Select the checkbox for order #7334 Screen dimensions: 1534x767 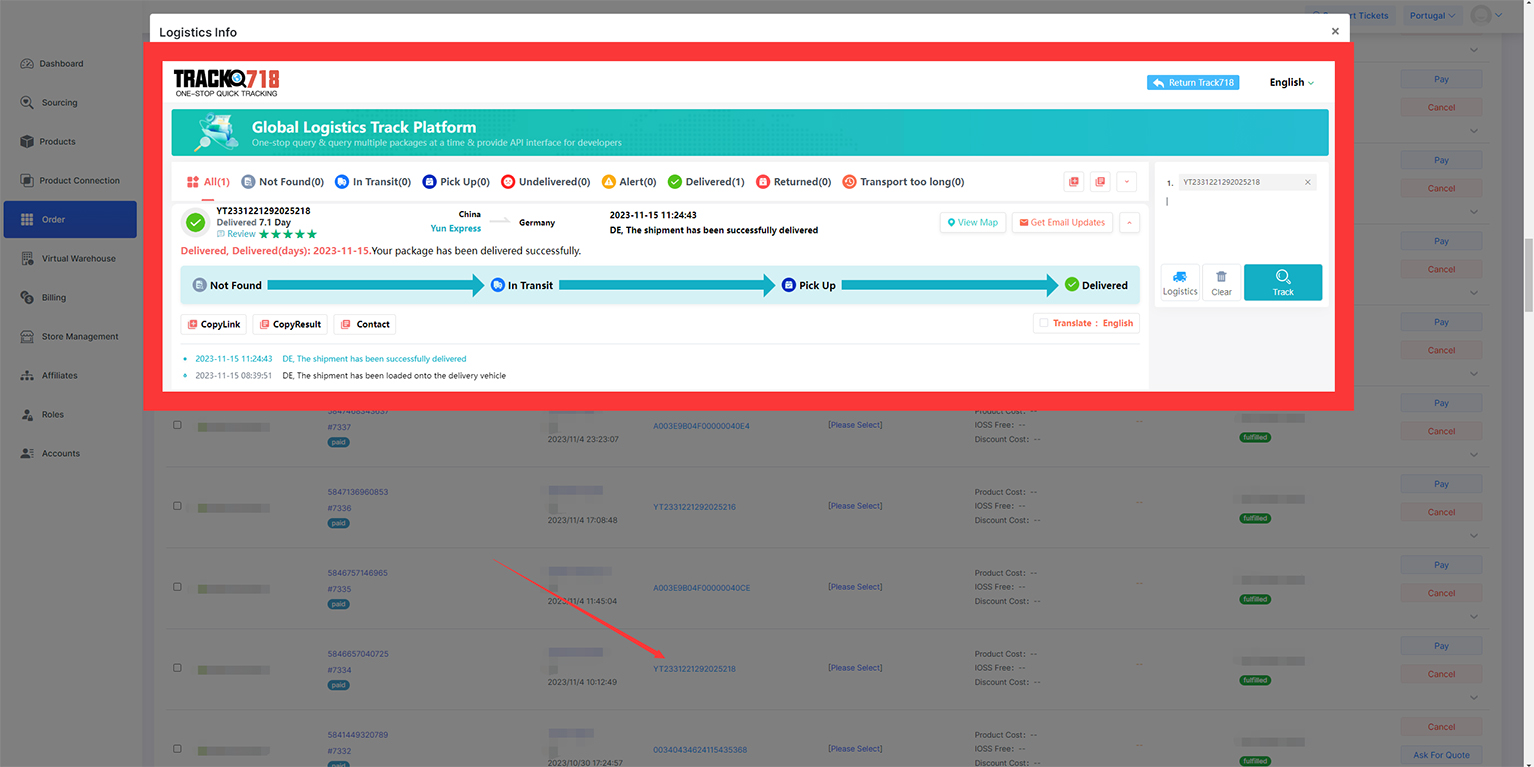pos(178,668)
